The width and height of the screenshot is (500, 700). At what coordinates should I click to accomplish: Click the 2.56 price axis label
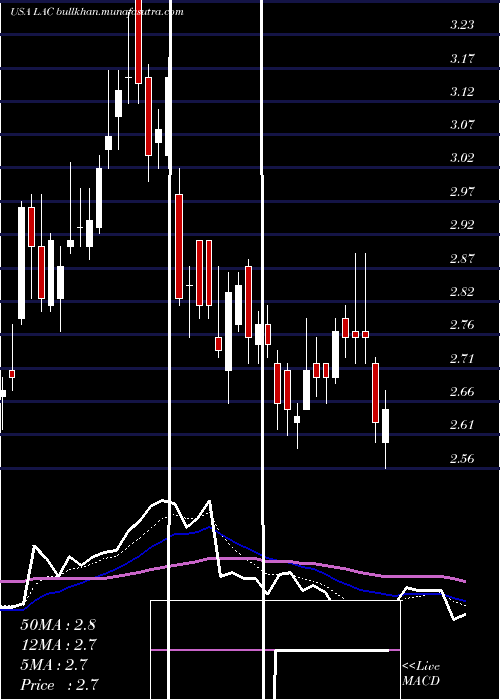[x=462, y=458]
